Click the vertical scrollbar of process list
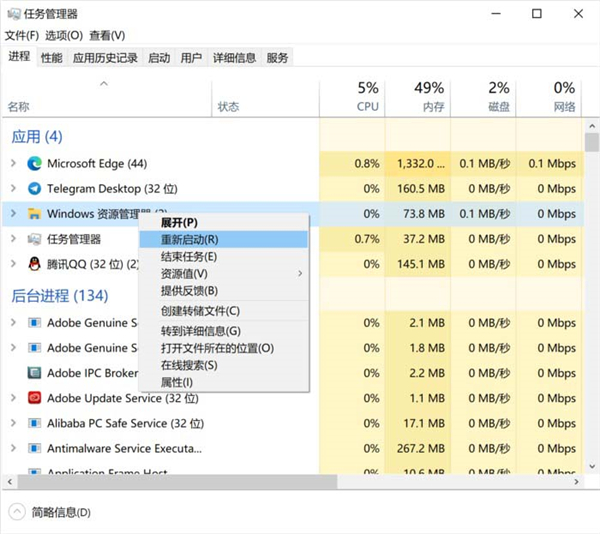600x534 pixels. (x=592, y=300)
